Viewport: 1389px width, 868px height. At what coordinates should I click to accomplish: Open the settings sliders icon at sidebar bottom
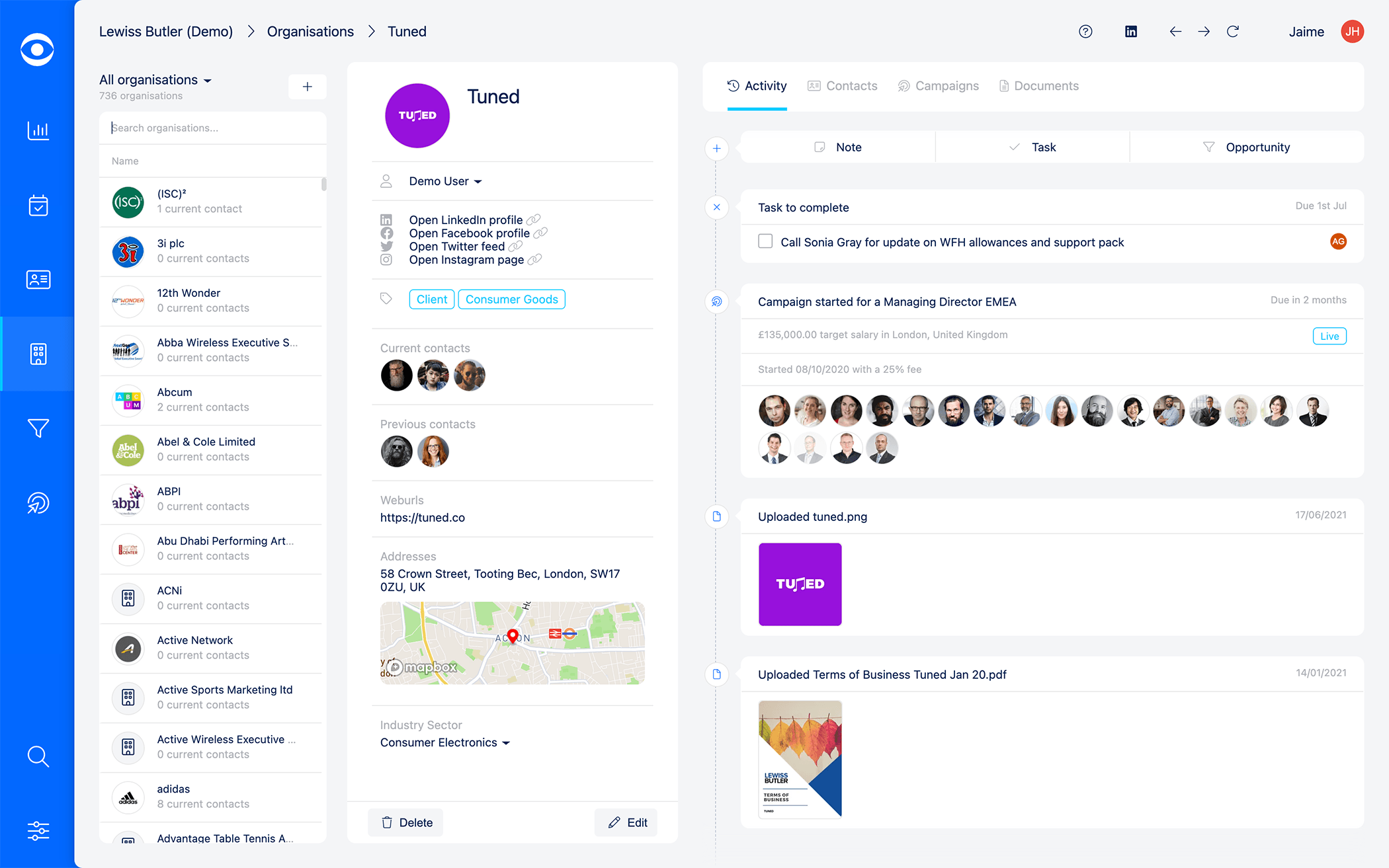pyautogui.click(x=38, y=830)
